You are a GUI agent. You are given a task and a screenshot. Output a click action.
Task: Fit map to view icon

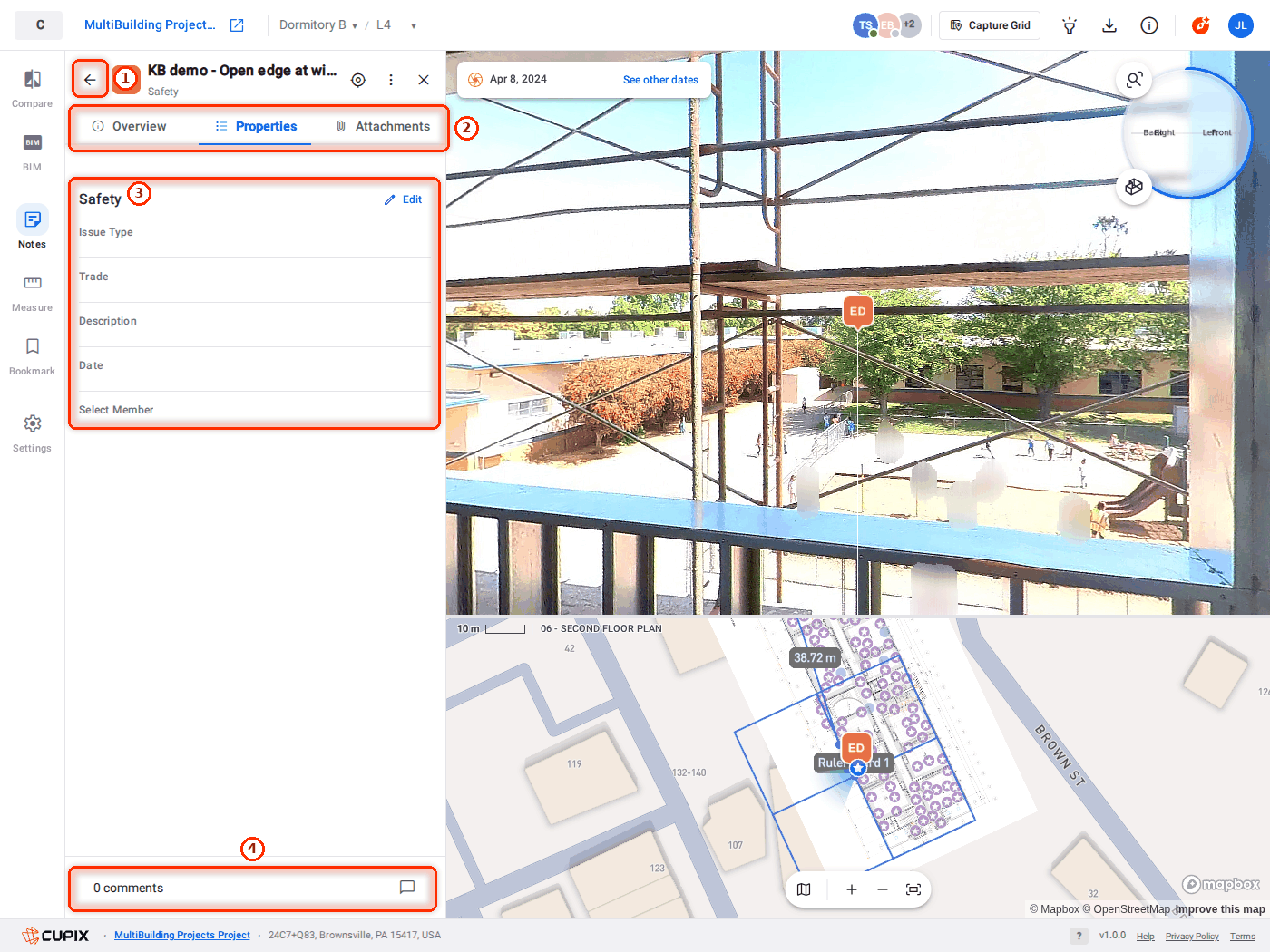913,889
